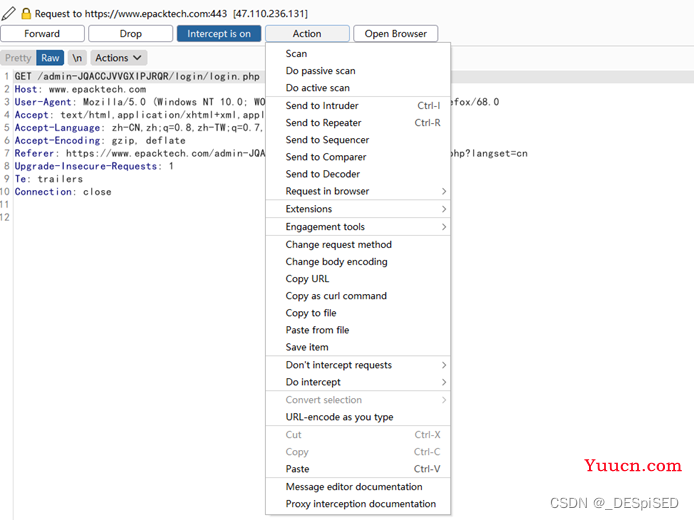Select 'Change request method'
694x520 pixels.
[358, 245]
